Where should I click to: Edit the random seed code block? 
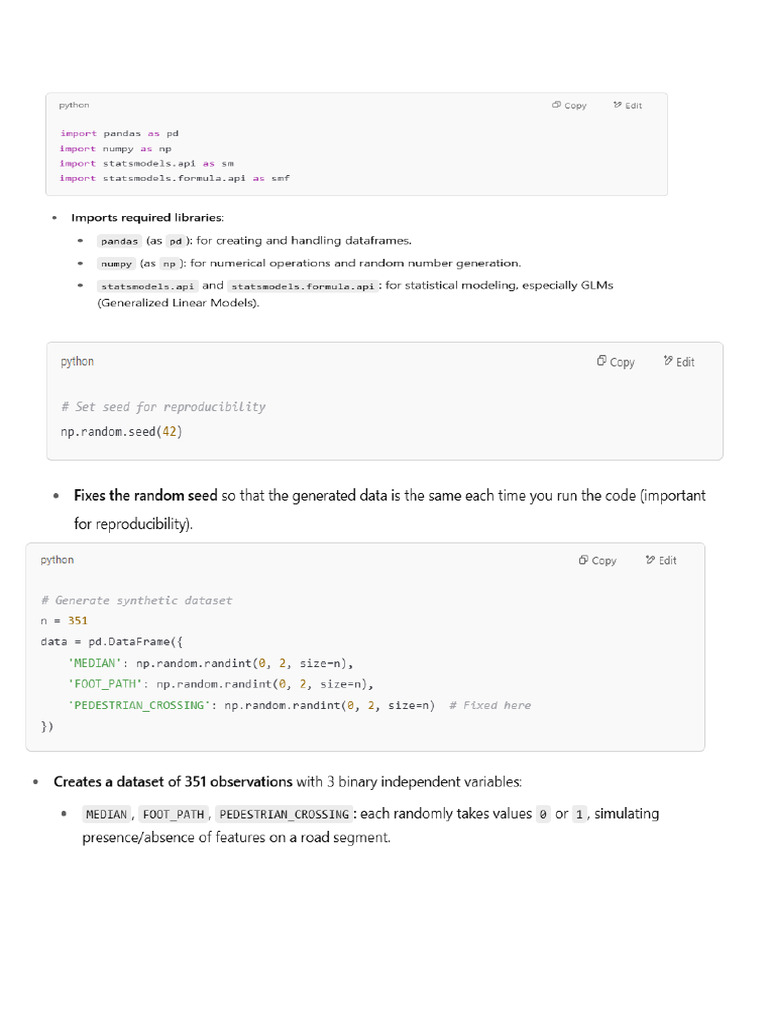679,361
